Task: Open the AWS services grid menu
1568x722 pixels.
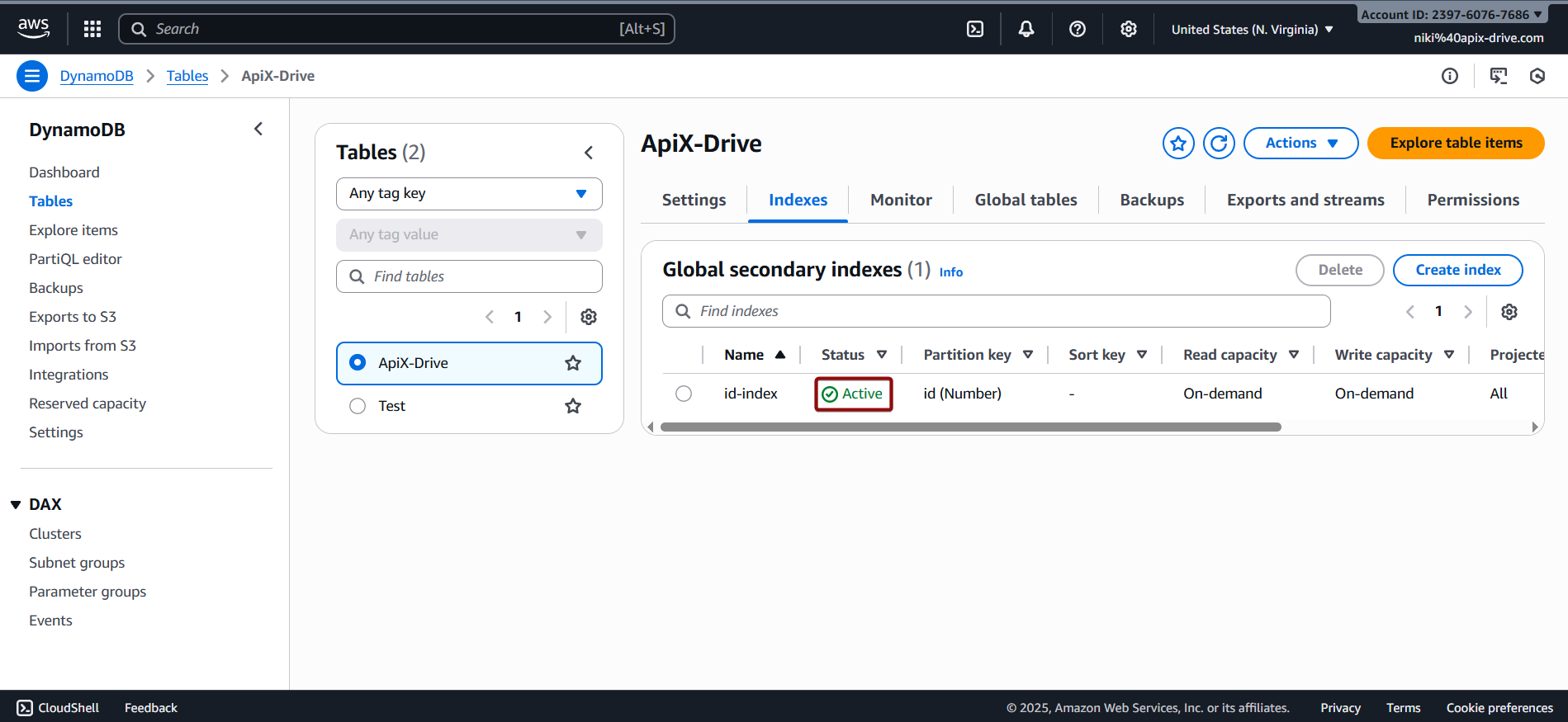Action: click(92, 29)
